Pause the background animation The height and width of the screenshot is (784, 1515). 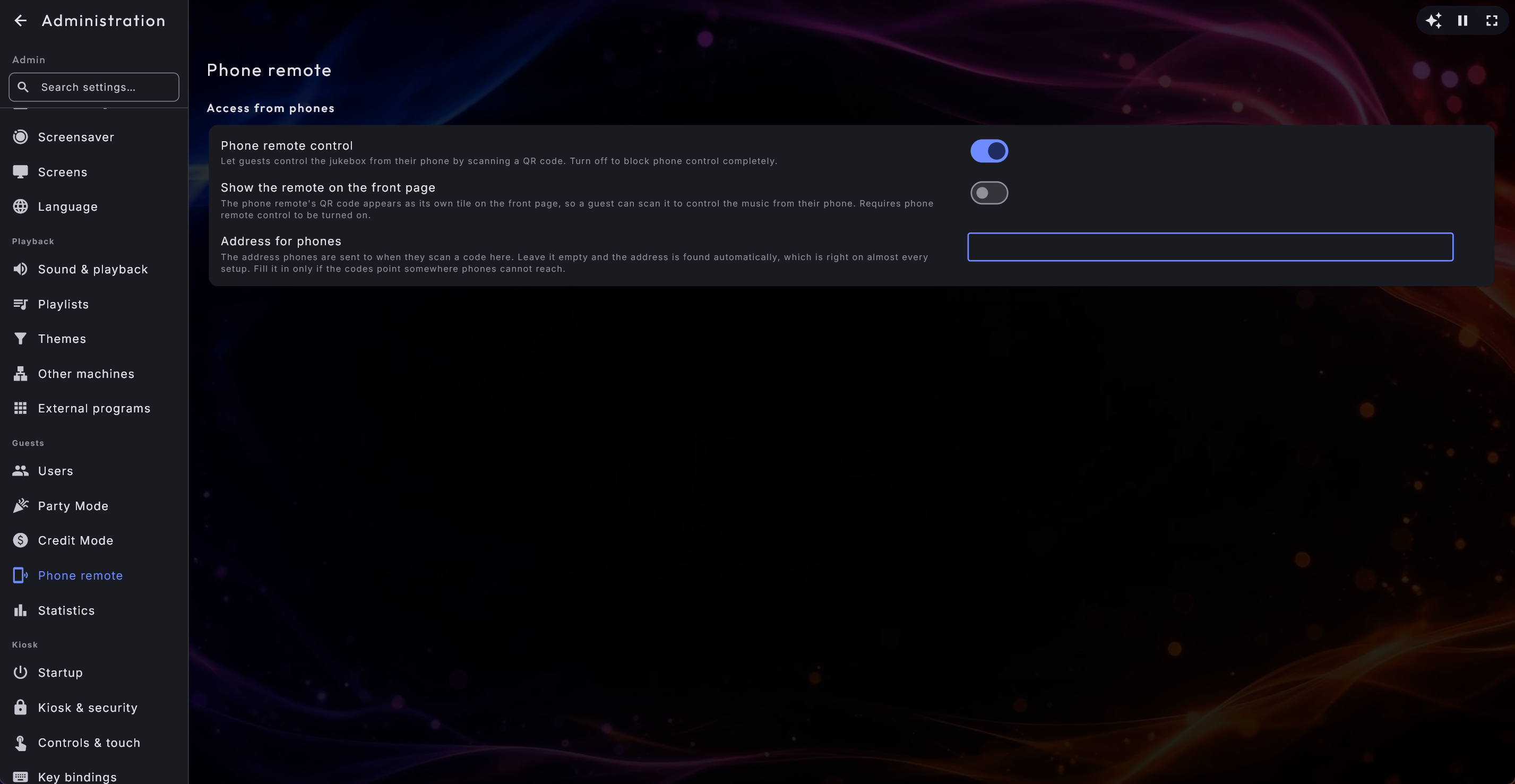[1462, 21]
